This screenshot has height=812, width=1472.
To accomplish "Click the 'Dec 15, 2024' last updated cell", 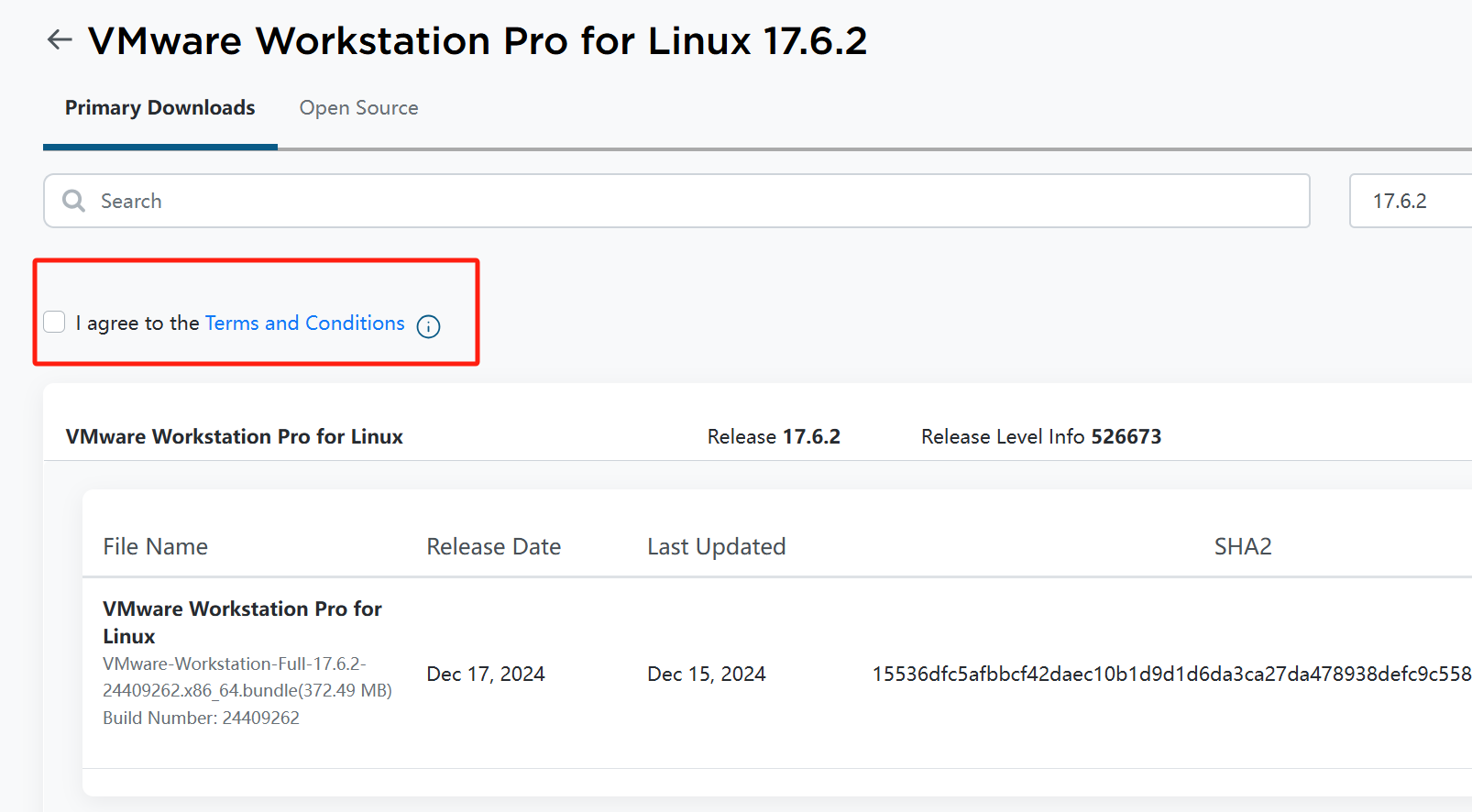I will point(706,674).
